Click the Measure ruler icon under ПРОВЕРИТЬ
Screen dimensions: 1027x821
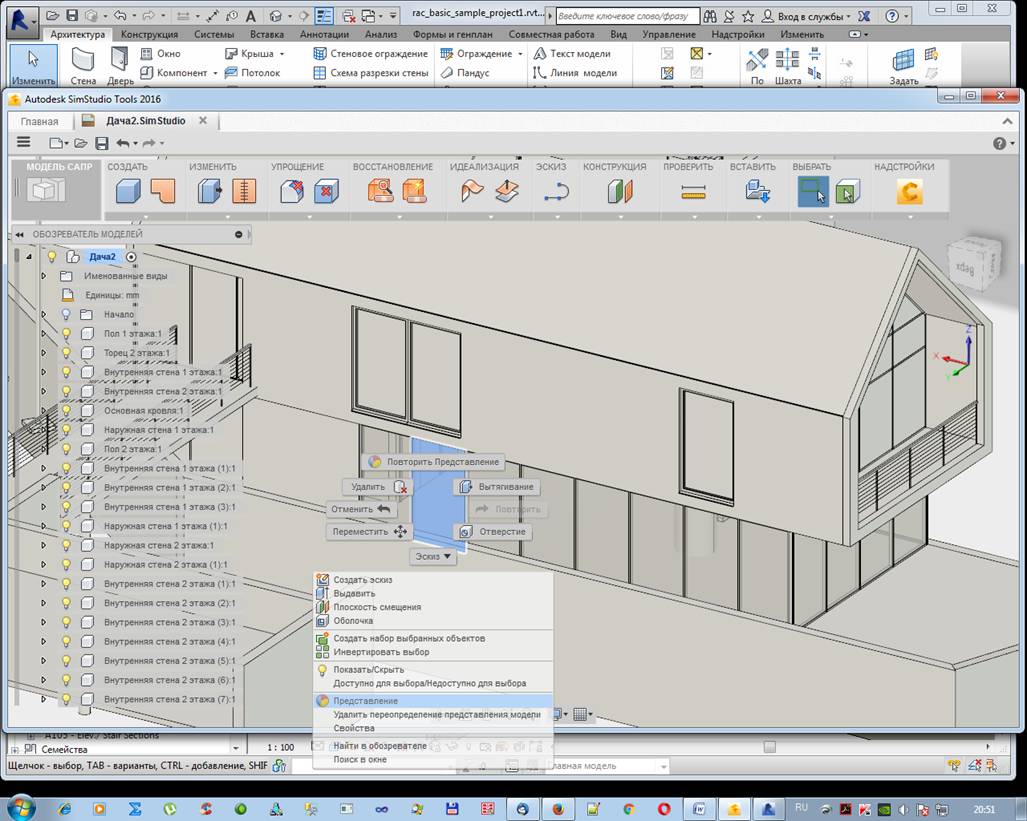(x=693, y=192)
